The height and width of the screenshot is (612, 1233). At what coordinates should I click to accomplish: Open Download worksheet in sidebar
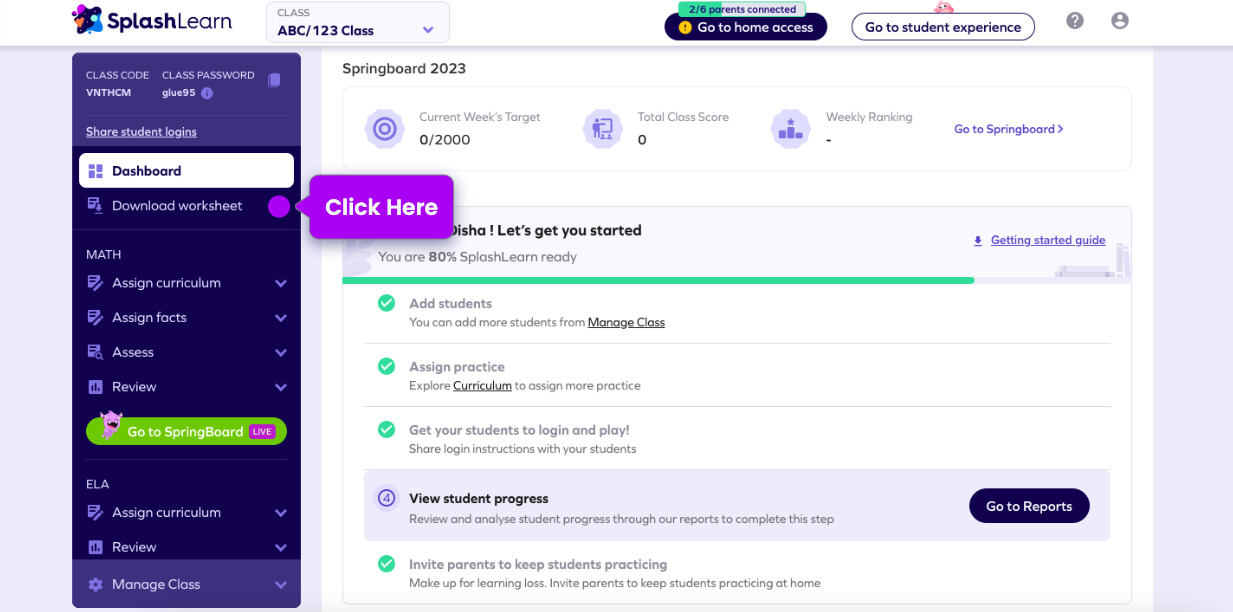pos(177,206)
